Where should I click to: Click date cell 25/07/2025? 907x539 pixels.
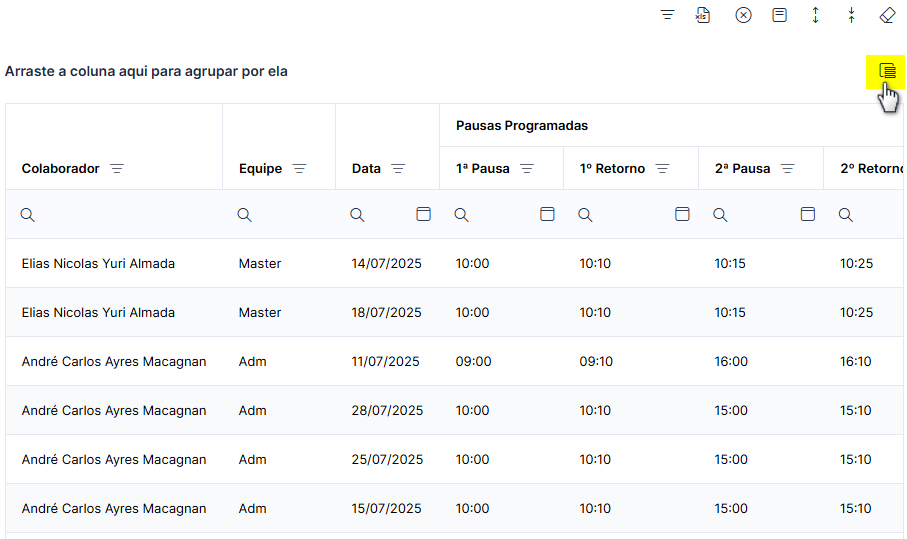(x=387, y=460)
